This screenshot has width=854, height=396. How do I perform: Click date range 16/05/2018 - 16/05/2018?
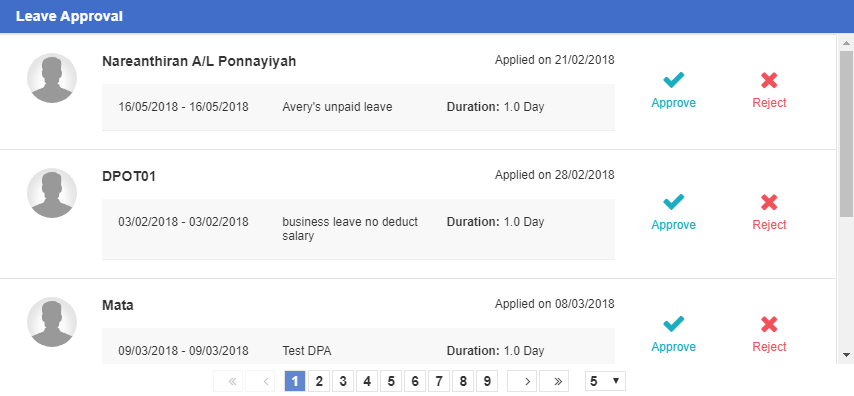click(184, 107)
